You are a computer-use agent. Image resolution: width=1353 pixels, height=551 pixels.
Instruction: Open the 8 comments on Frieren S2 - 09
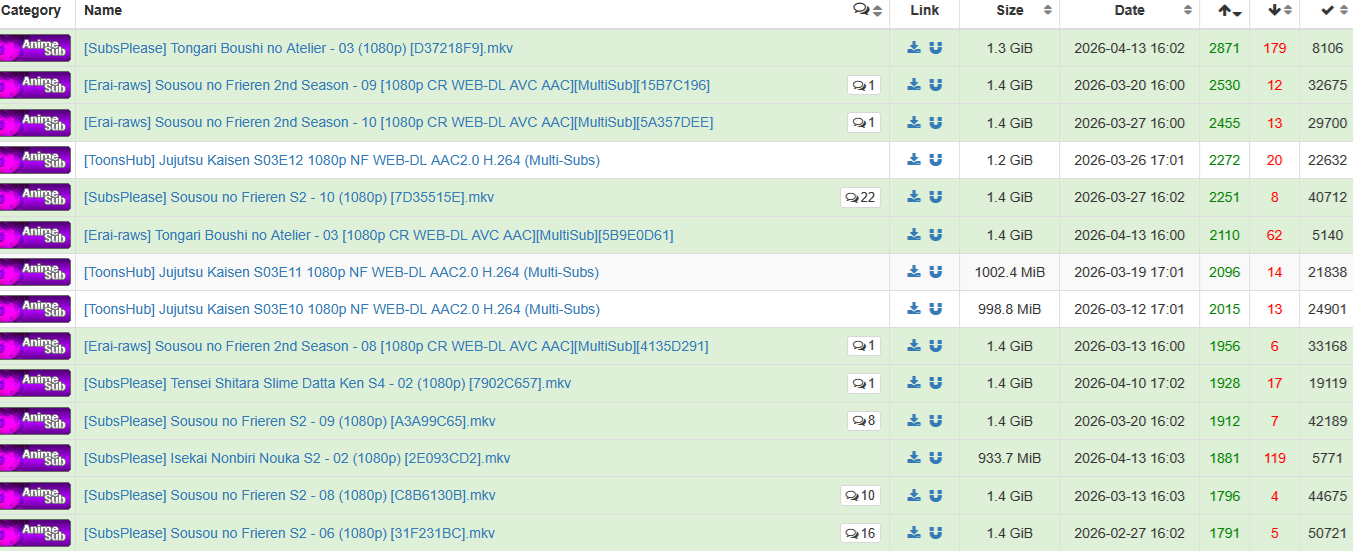tap(864, 421)
